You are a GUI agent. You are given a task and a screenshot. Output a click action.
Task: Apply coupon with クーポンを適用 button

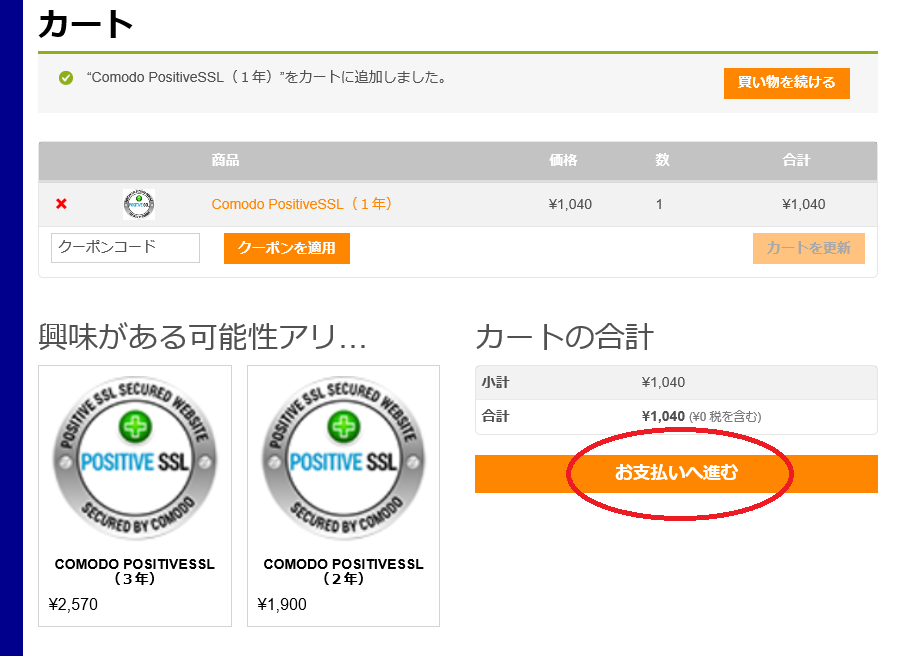[286, 248]
